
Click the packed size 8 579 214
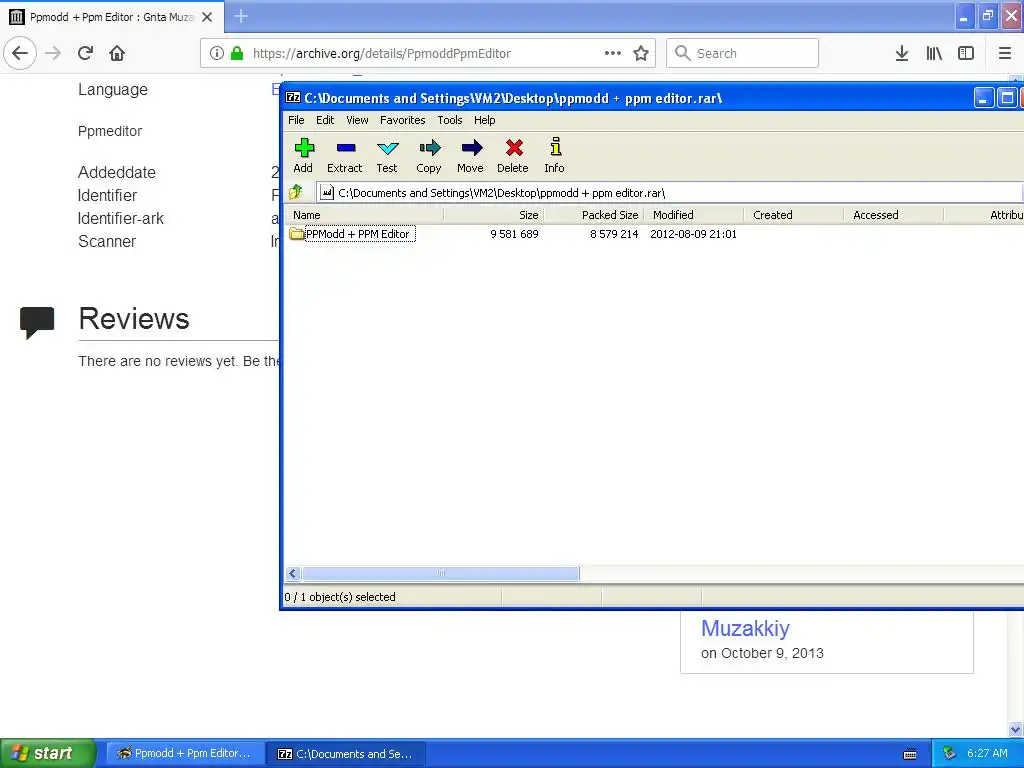(x=614, y=234)
